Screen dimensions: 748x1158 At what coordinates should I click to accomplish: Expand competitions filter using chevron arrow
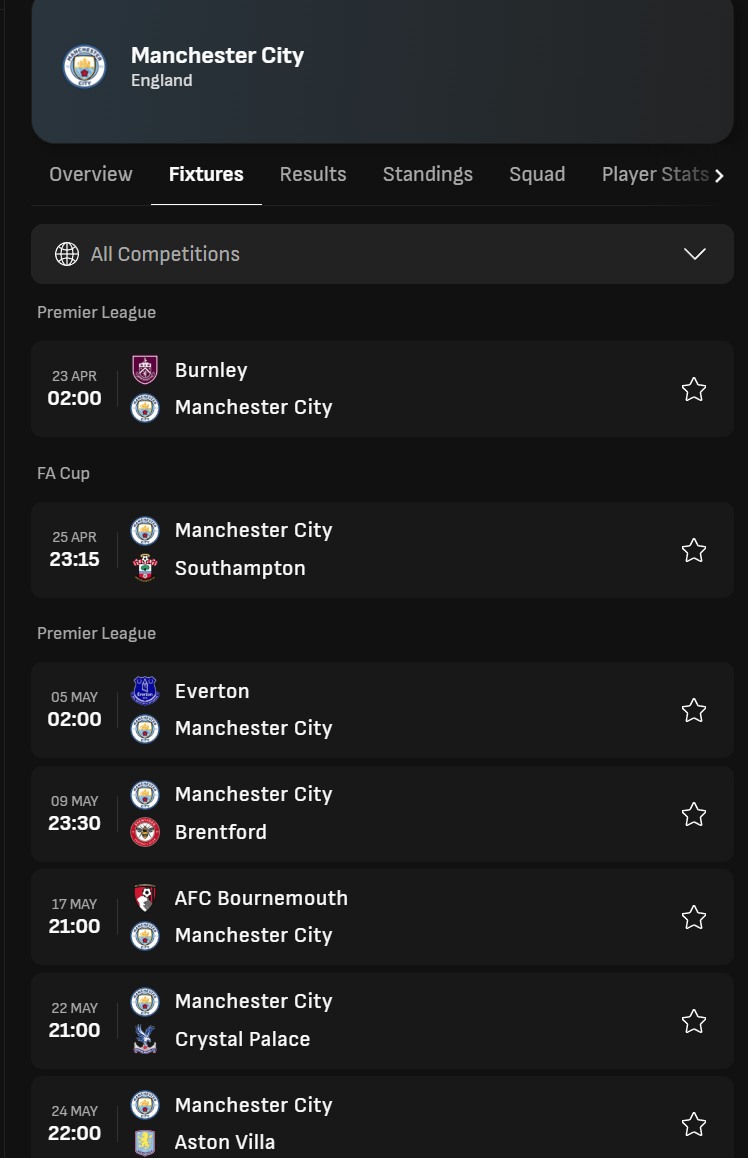point(695,254)
